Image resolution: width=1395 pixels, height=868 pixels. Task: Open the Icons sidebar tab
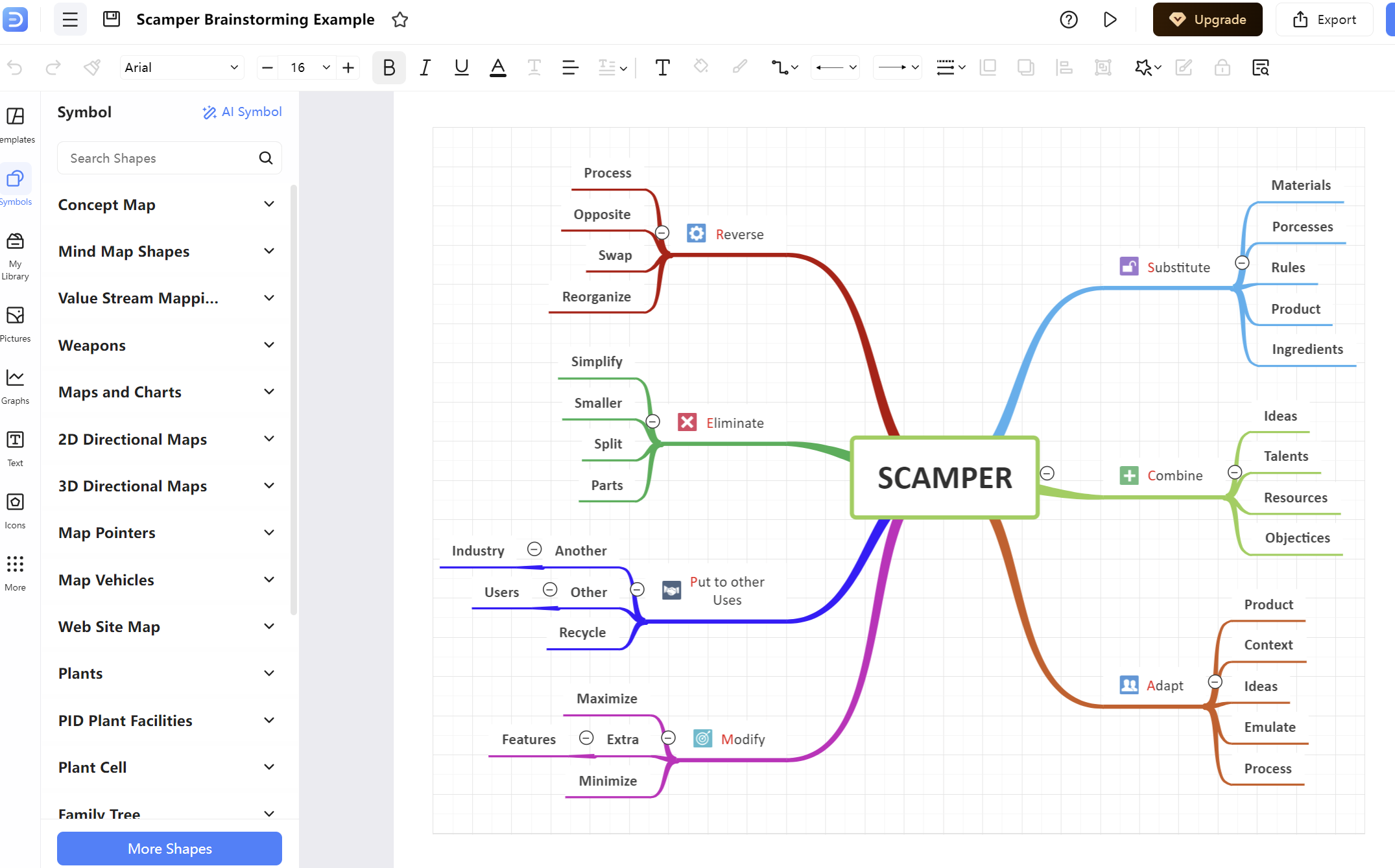16,511
